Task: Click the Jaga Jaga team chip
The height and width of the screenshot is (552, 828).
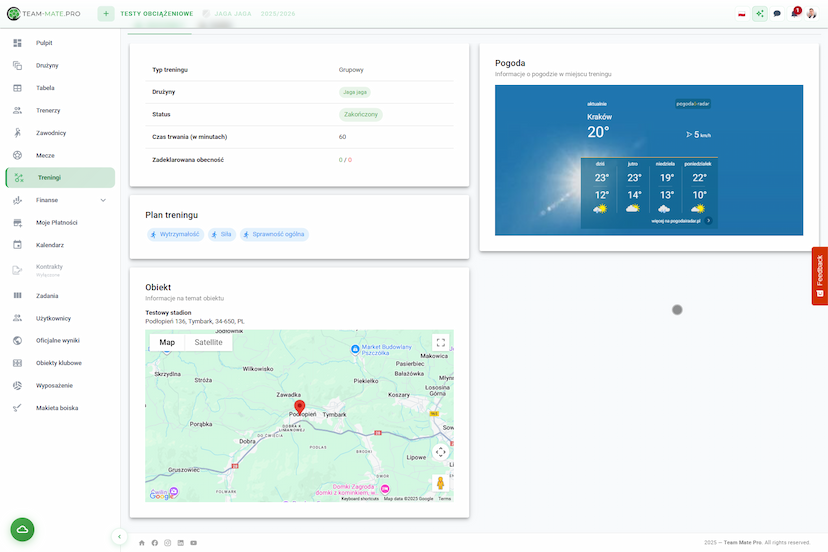Action: point(354,92)
